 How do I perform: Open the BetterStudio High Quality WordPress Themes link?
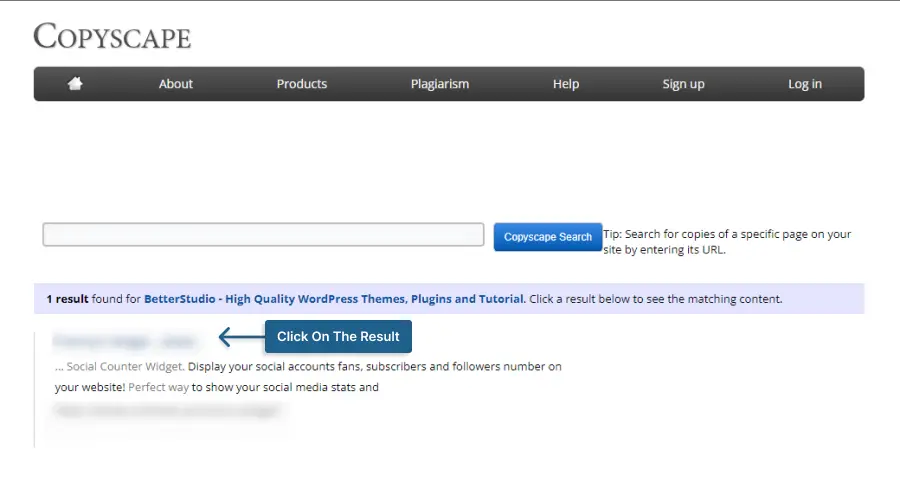333,299
